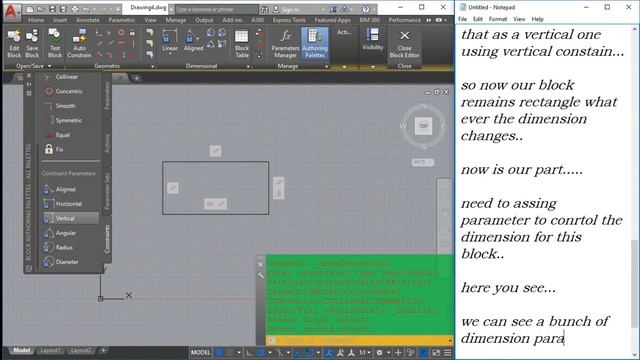Toggle the Authoring Palettes button
This screenshot has width=640, height=360.
click(315, 44)
